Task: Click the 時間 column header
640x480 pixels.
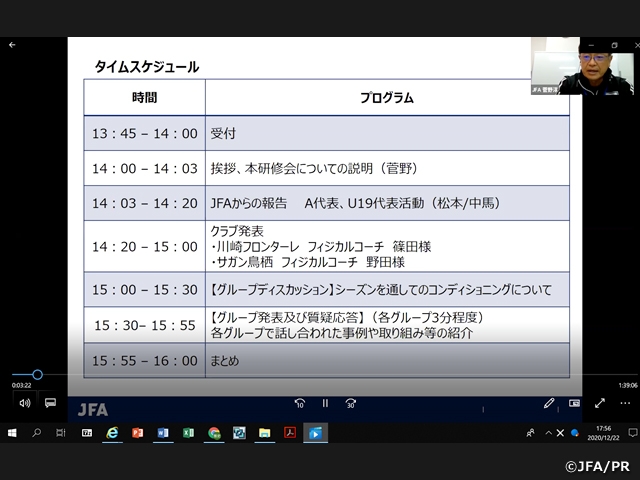Action: click(144, 98)
